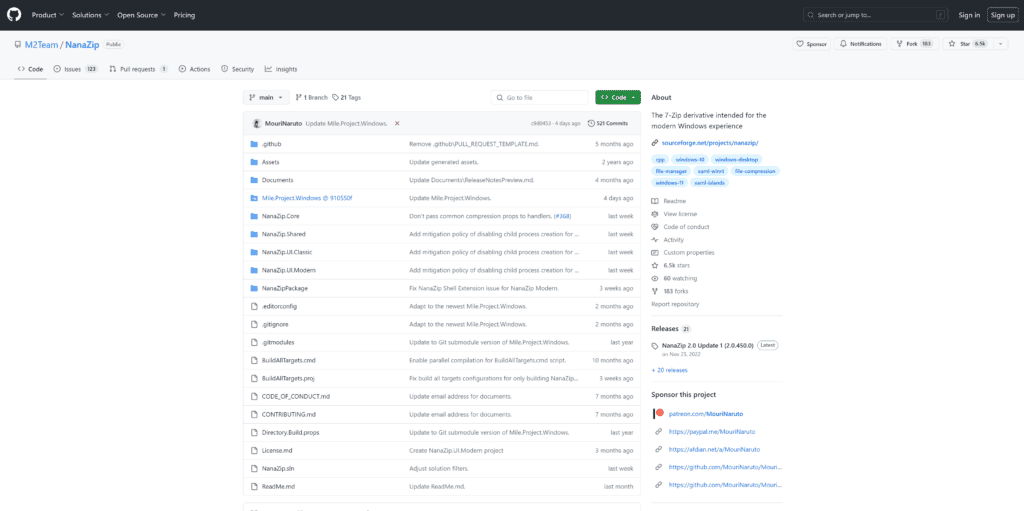Open the .gitmodules file

279,342
